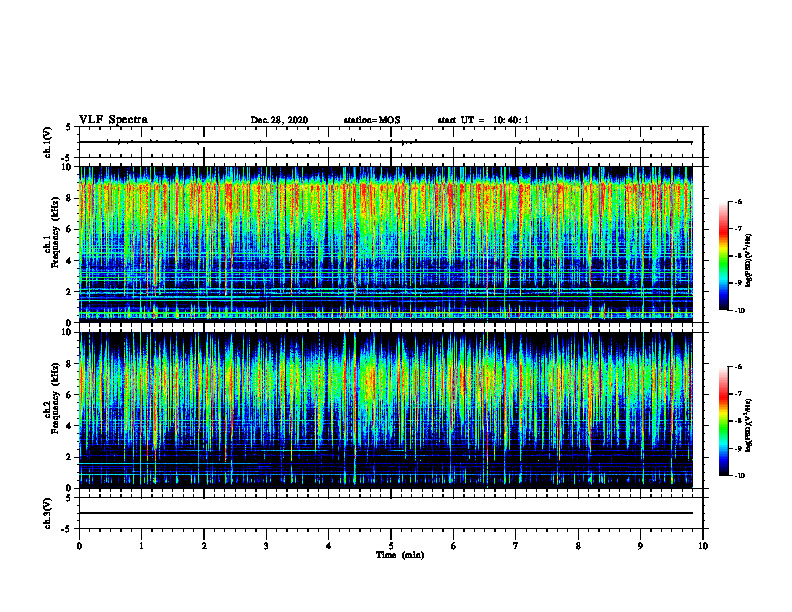Click time axis tick label "4"
792x612 pixels.
coord(329,546)
